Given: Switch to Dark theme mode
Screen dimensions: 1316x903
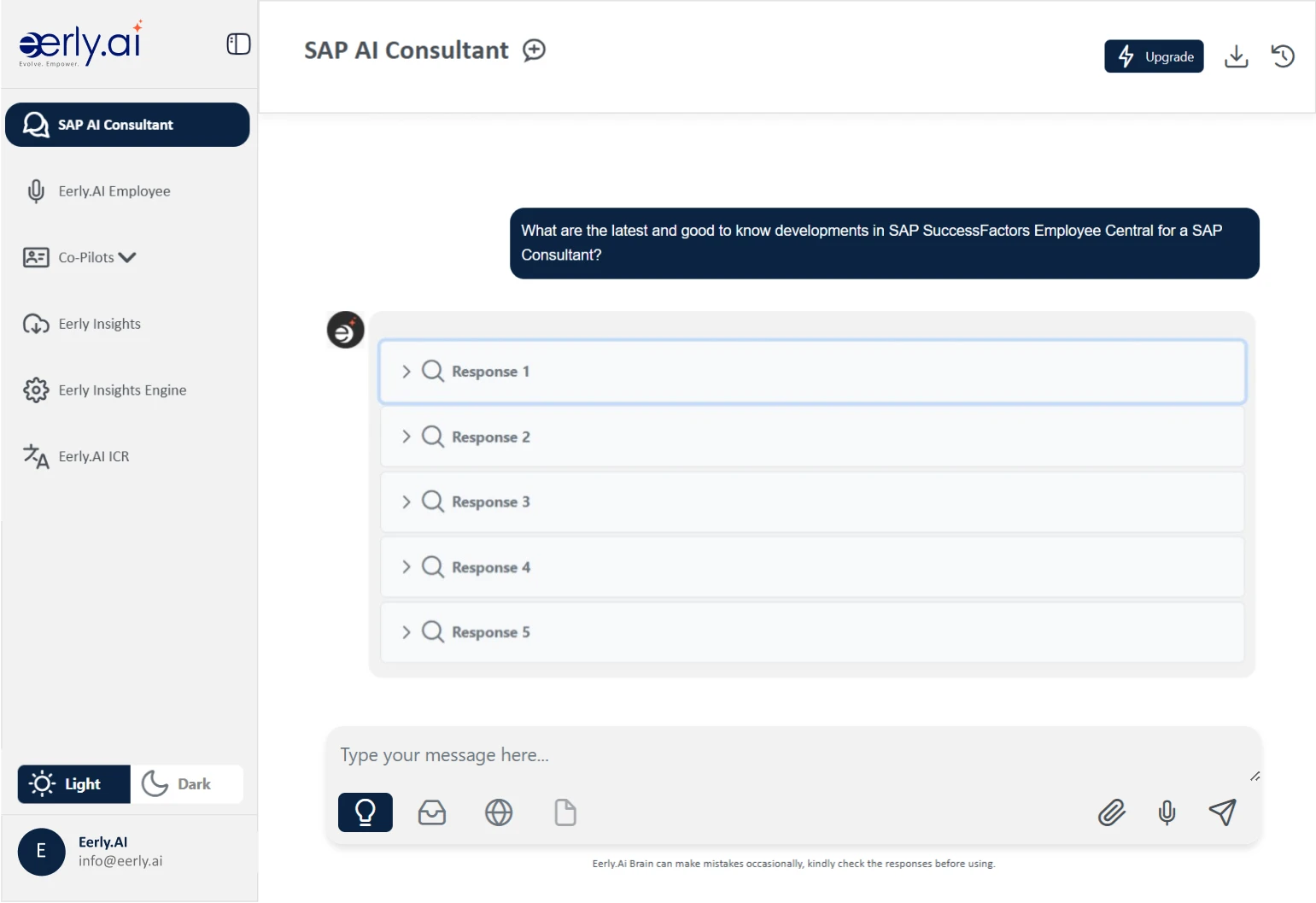Looking at the screenshot, I should pyautogui.click(x=186, y=783).
